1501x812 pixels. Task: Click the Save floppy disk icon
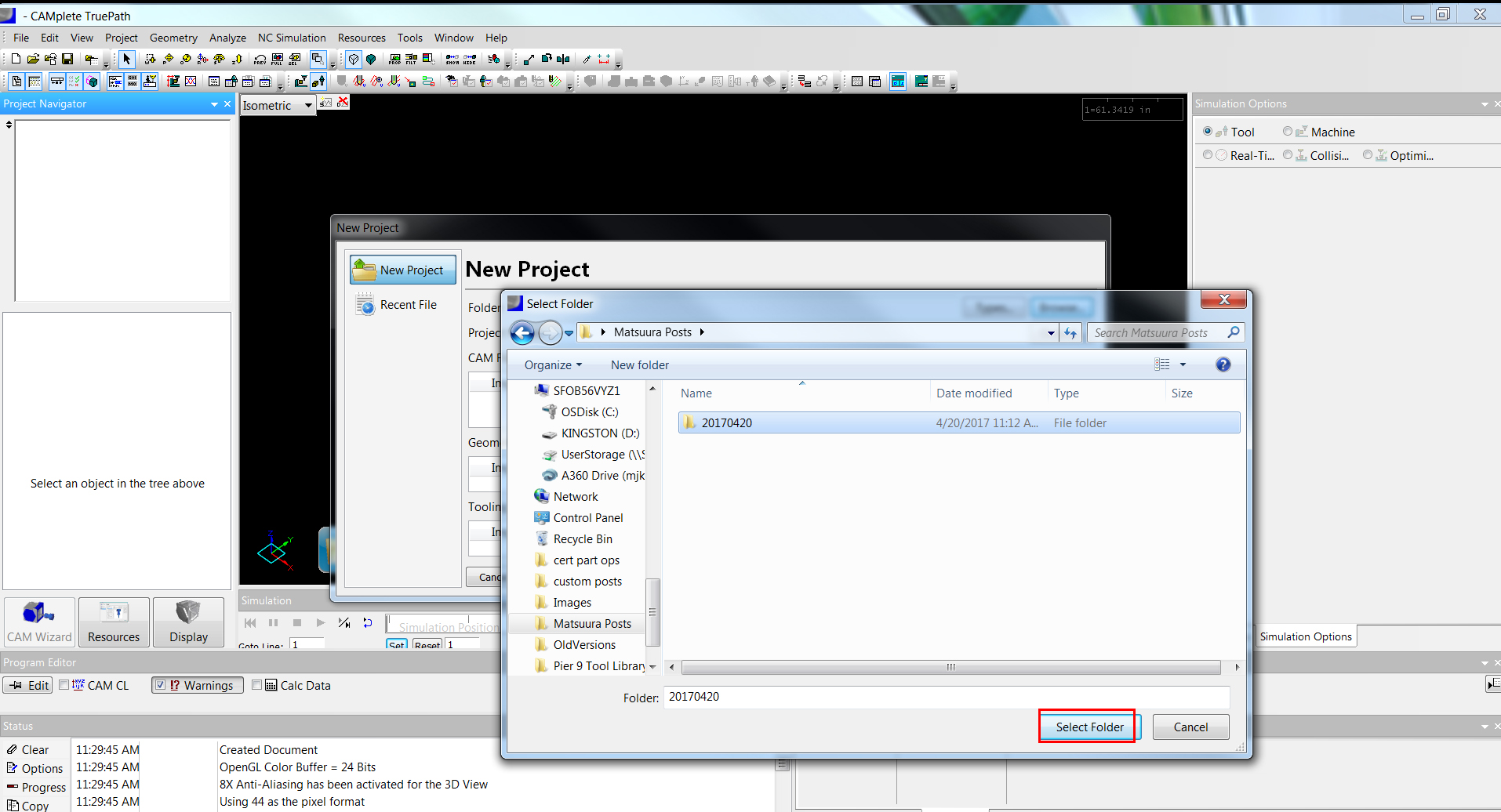[67, 59]
